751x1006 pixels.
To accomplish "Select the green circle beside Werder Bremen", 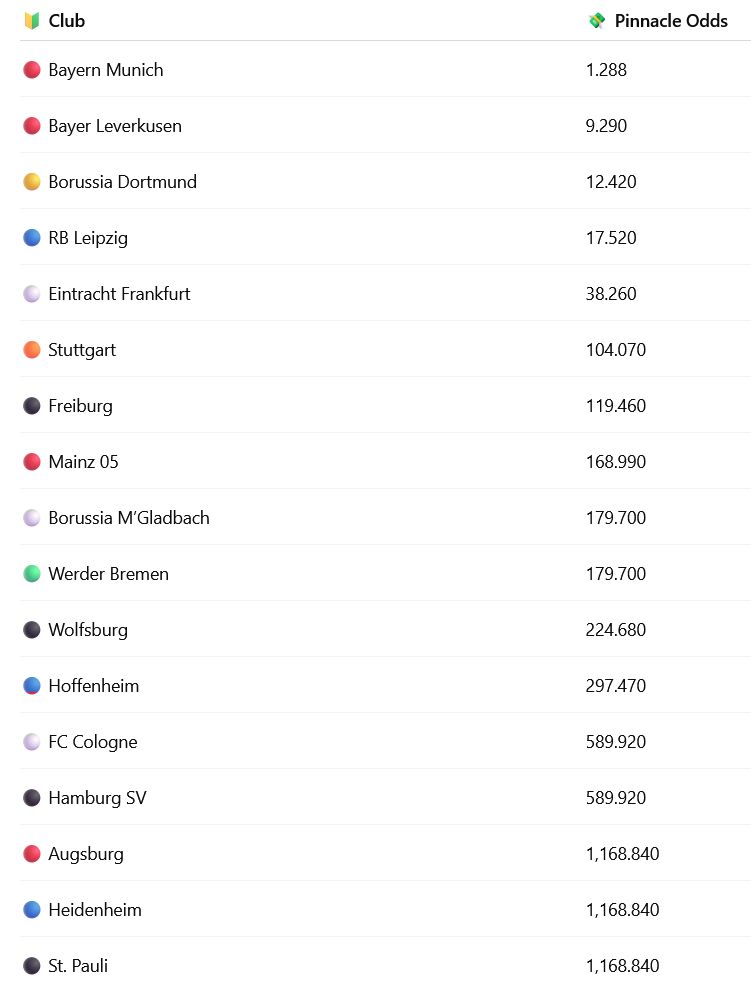I will pos(31,574).
